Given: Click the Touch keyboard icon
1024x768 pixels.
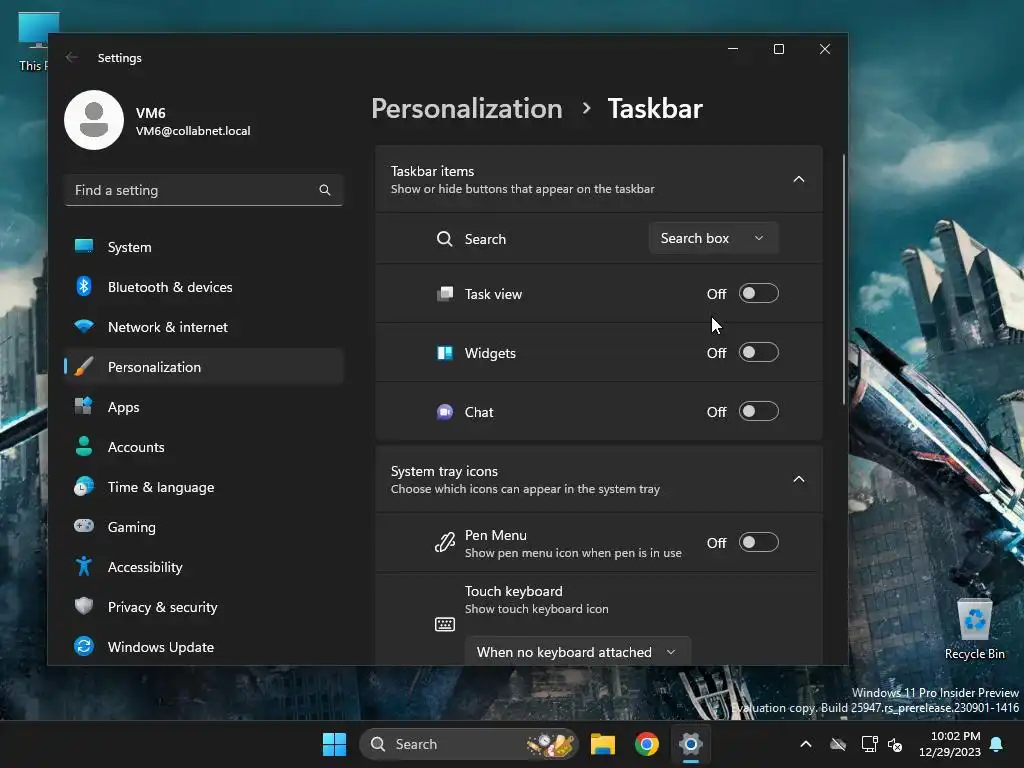Looking at the screenshot, I should (445, 624).
